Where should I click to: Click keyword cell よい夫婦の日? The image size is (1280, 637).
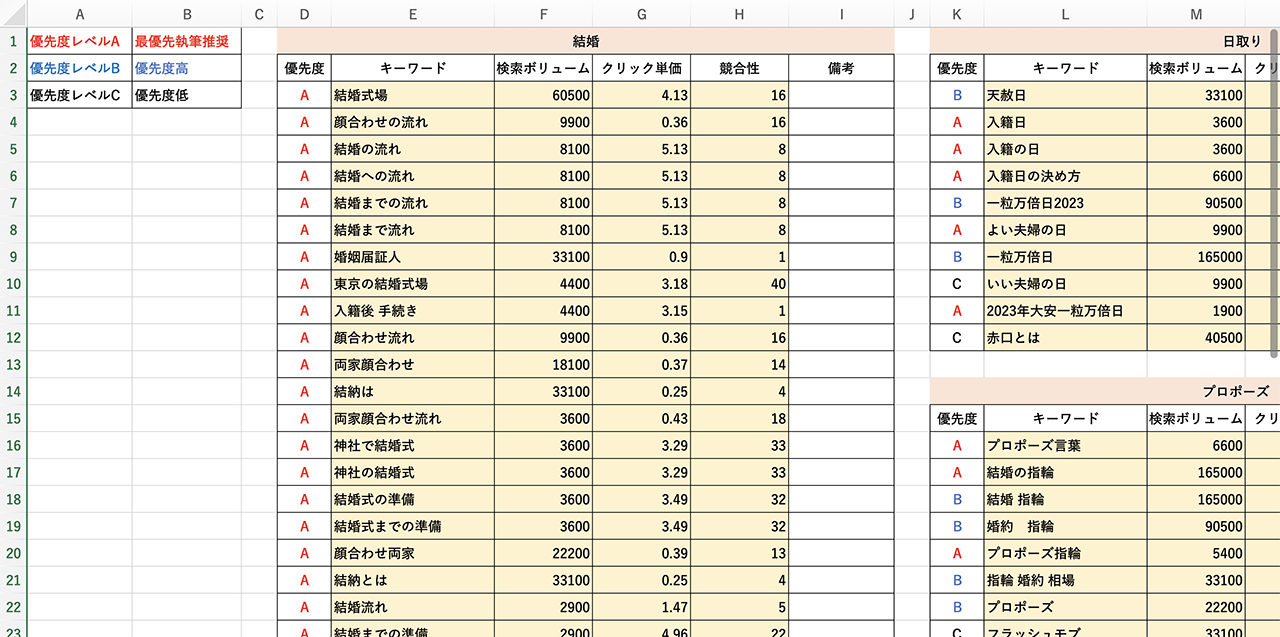click(1065, 230)
